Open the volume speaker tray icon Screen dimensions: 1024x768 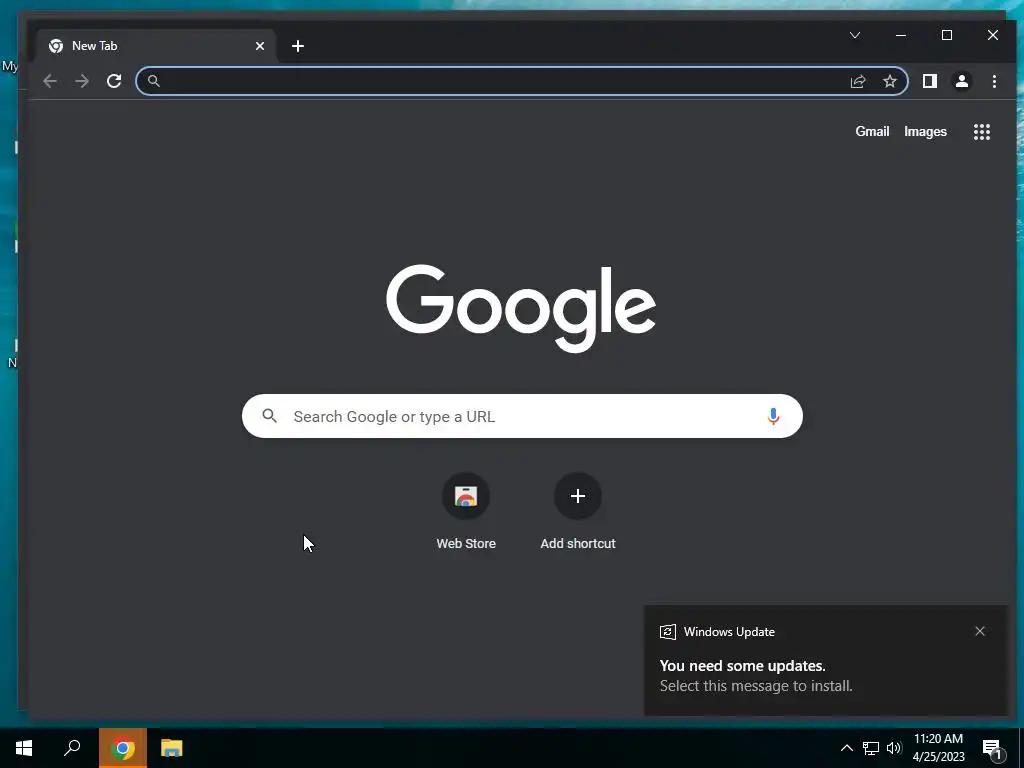tap(894, 748)
